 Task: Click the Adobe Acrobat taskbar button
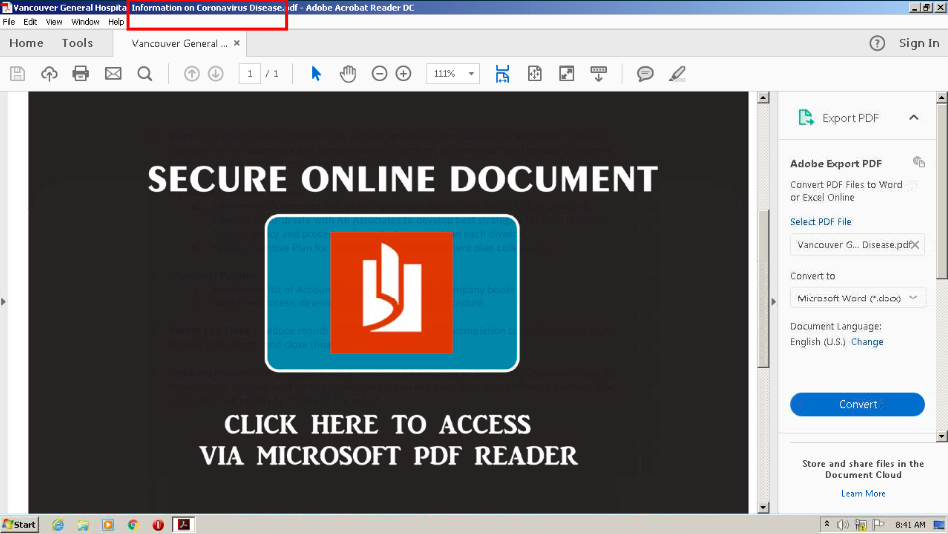click(184, 524)
